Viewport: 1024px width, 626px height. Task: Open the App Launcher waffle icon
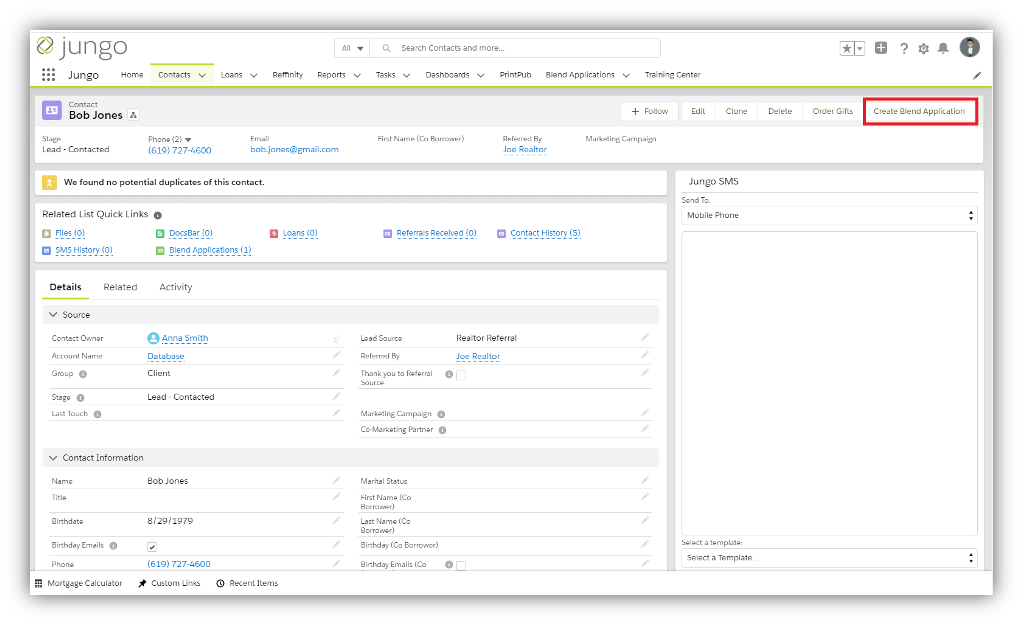point(47,74)
